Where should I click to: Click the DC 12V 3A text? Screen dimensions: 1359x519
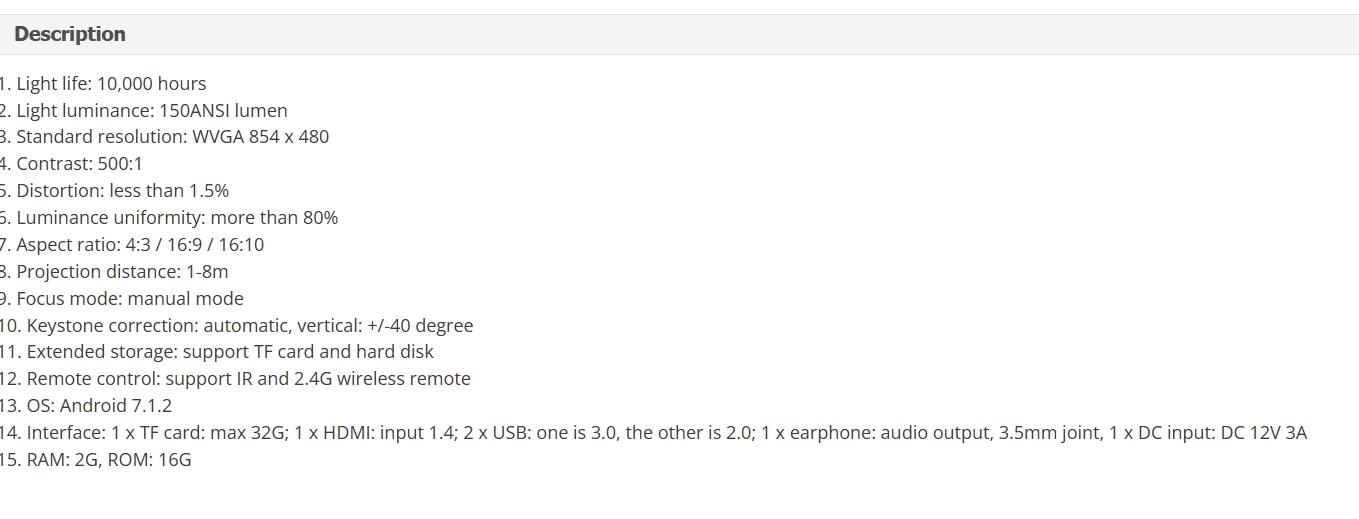click(x=1264, y=433)
